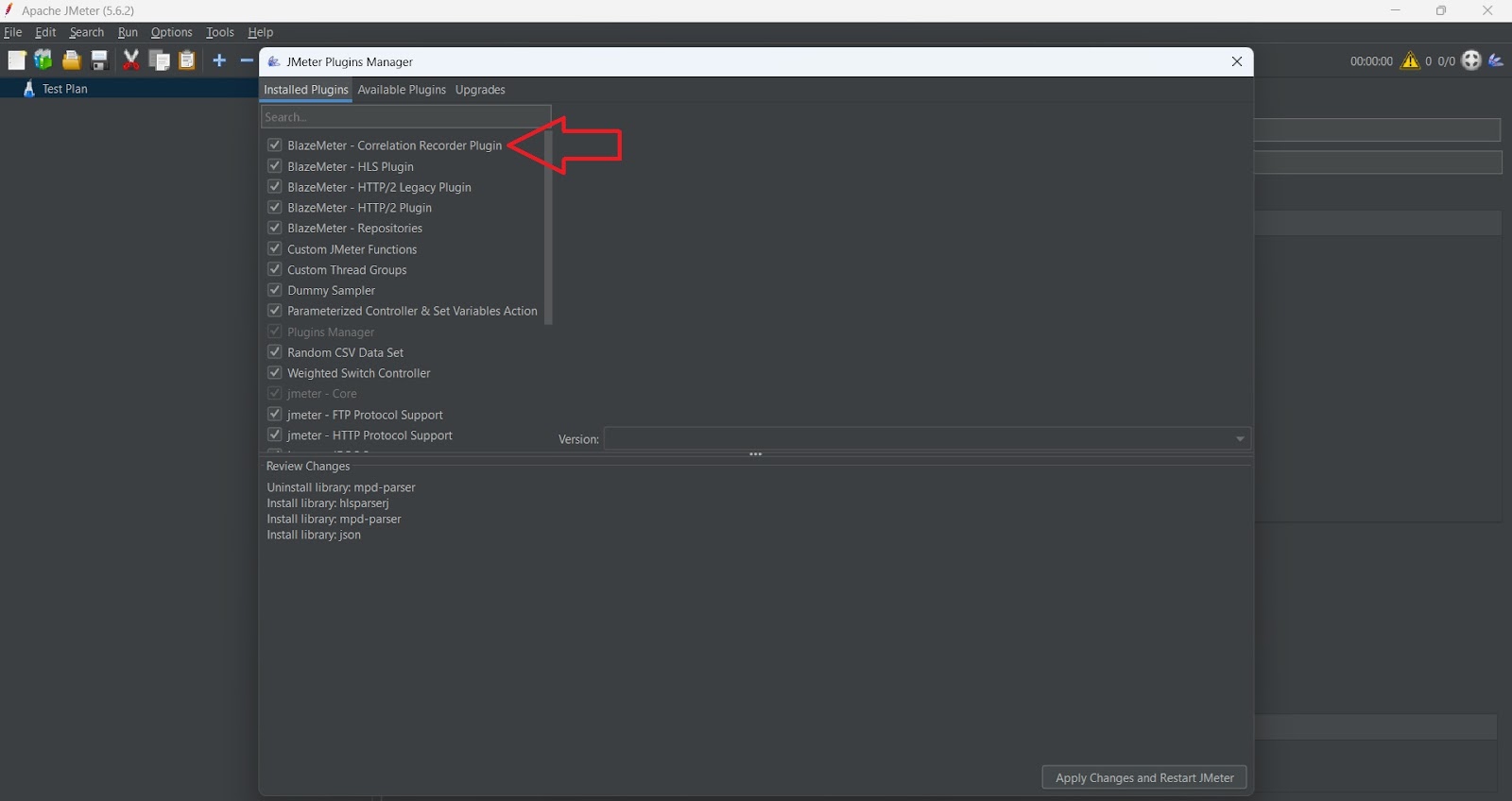Click the New test plan icon
The image size is (1512, 801).
[x=16, y=60]
